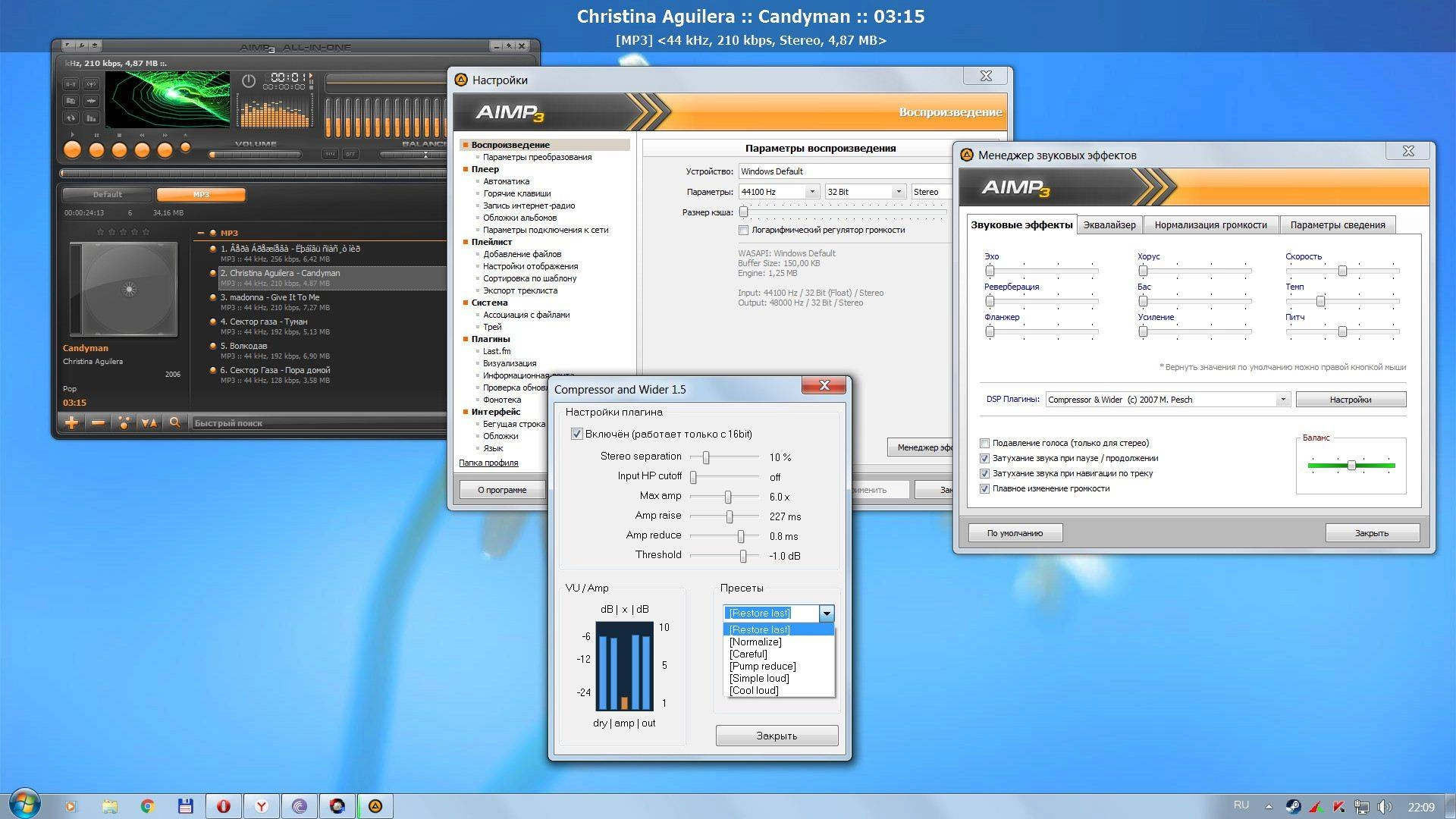Select Параметры преобразования in settings tree

pyautogui.click(x=538, y=157)
